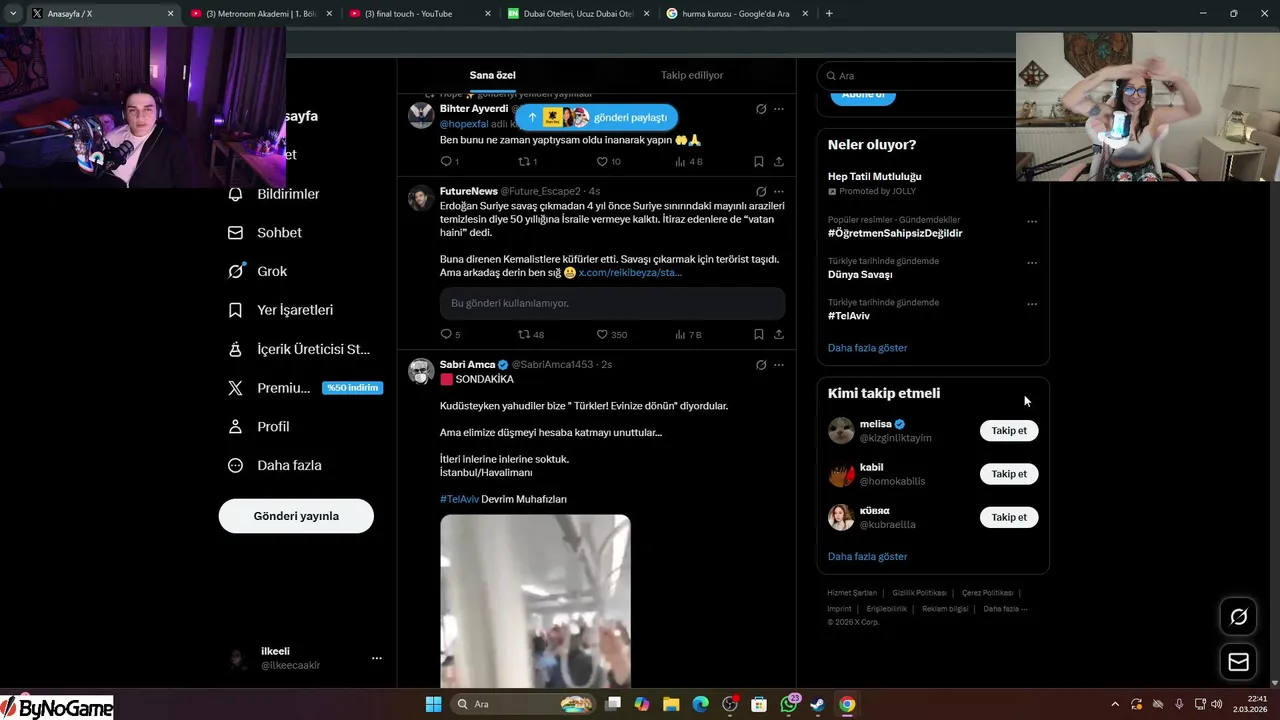Screen dimensions: 1280x720
Task: Open Gizlilik Politikası footer link
Action: coord(919,593)
